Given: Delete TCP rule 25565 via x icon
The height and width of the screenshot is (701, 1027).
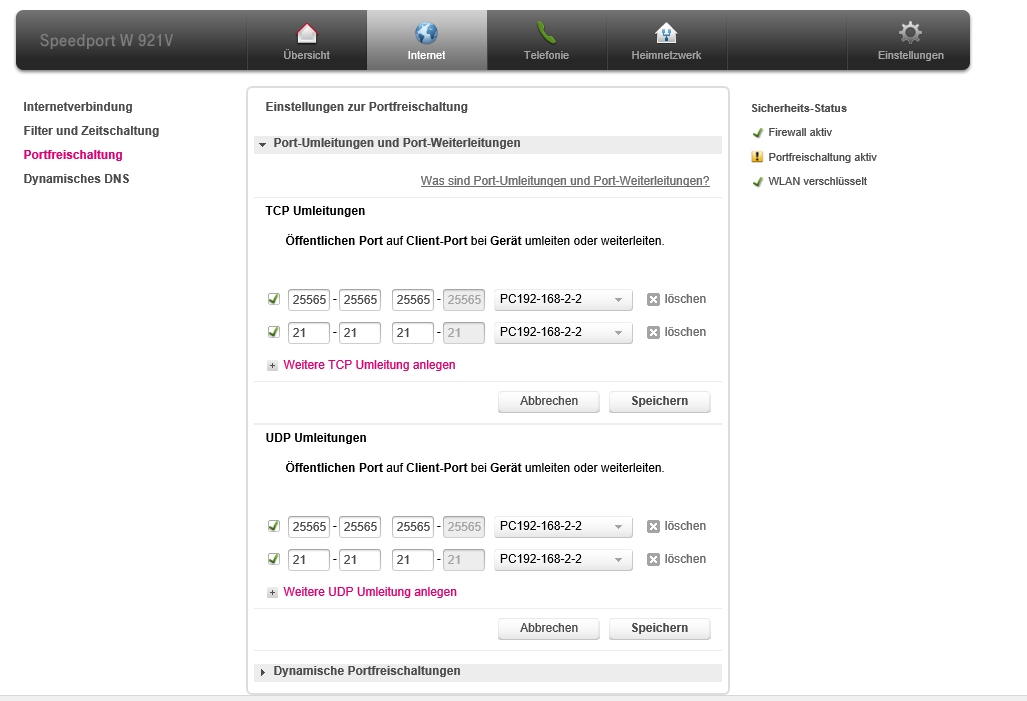Looking at the screenshot, I should click(653, 299).
